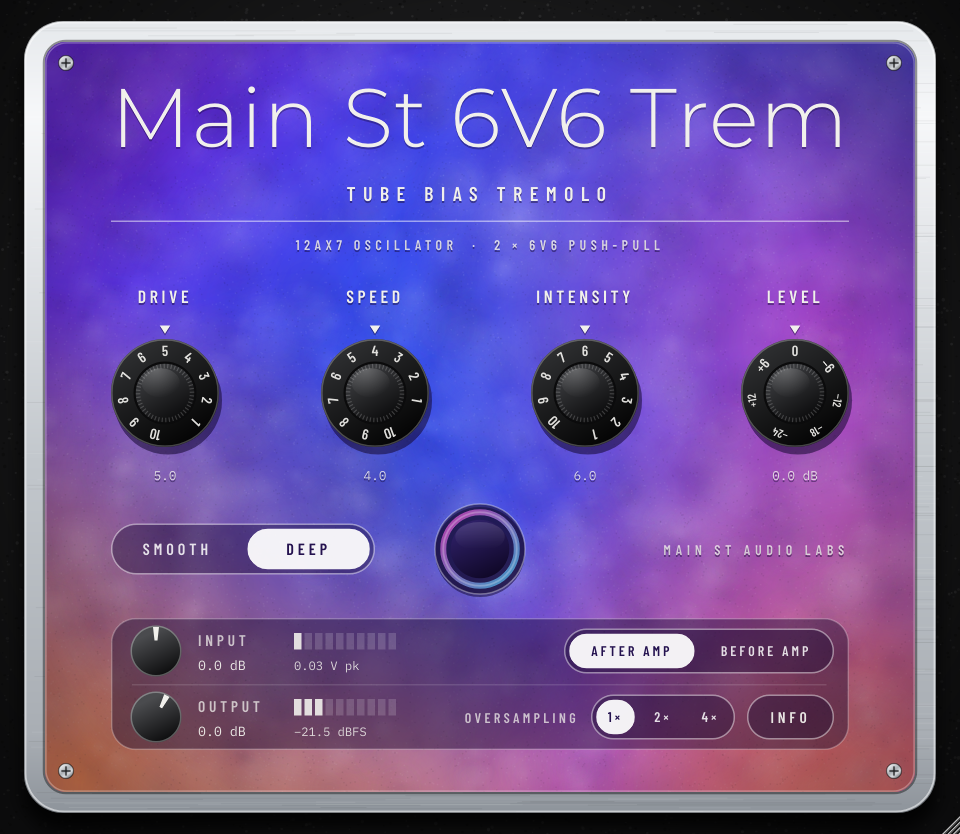The width and height of the screenshot is (960, 834).
Task: Click the INPUT 0.0 dB value
Action: [x=222, y=666]
